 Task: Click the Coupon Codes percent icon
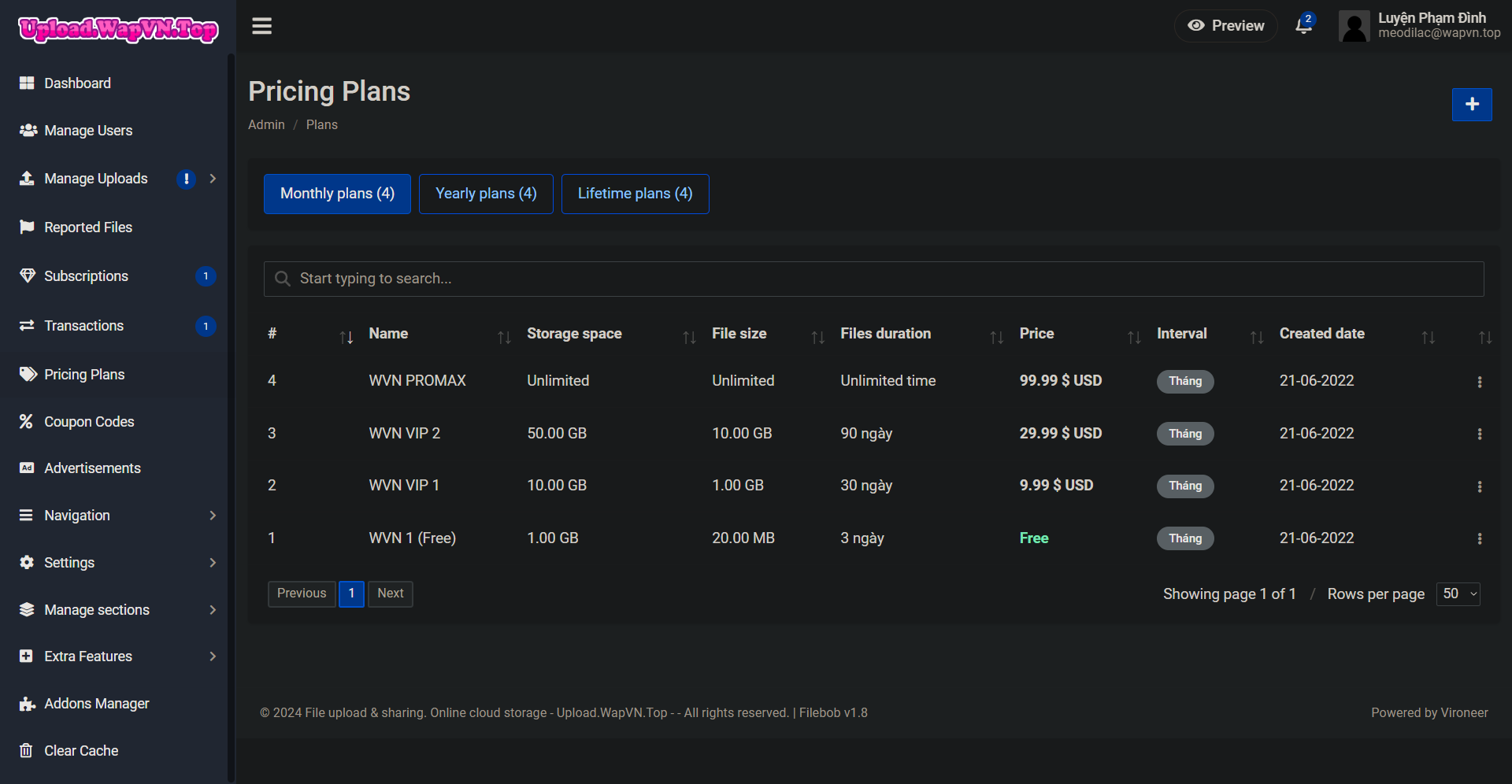pos(26,422)
